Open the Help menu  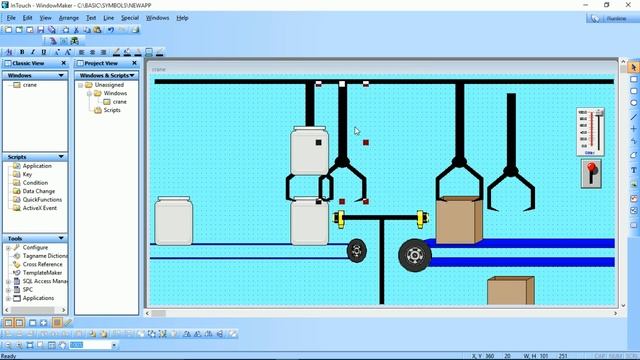pyautogui.click(x=182, y=18)
